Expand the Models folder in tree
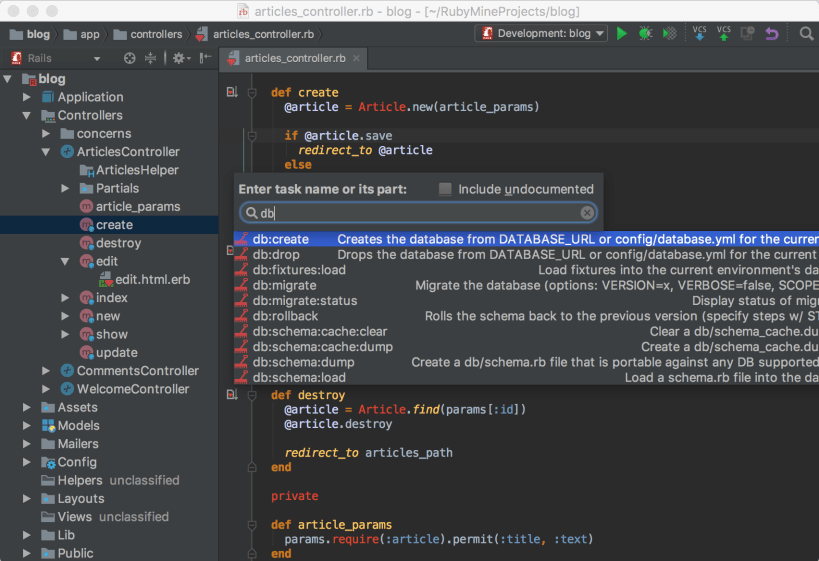This screenshot has width=819, height=561. point(28,426)
